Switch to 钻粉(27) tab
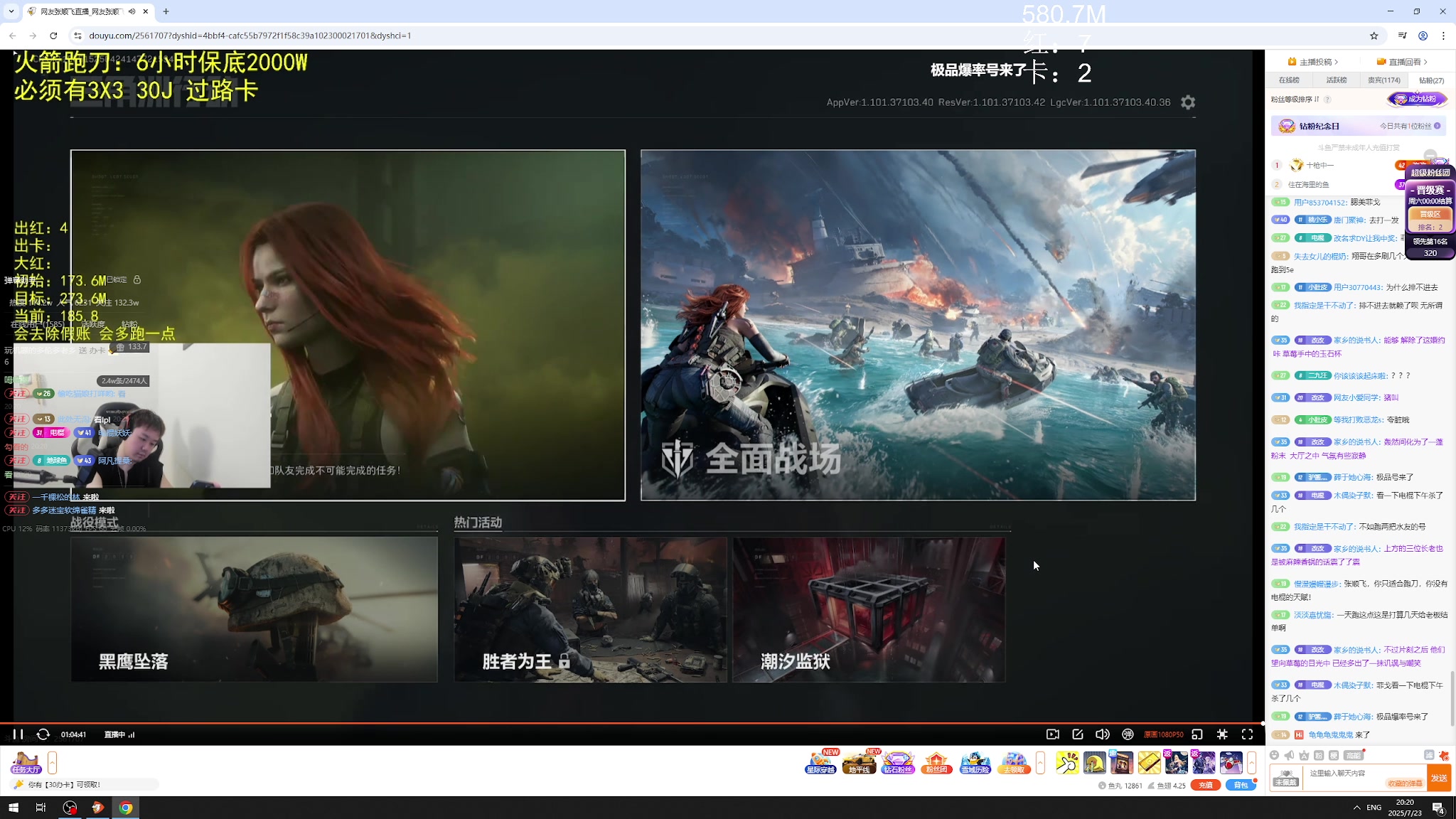Screen dimensions: 1456x819 click(x=1431, y=80)
